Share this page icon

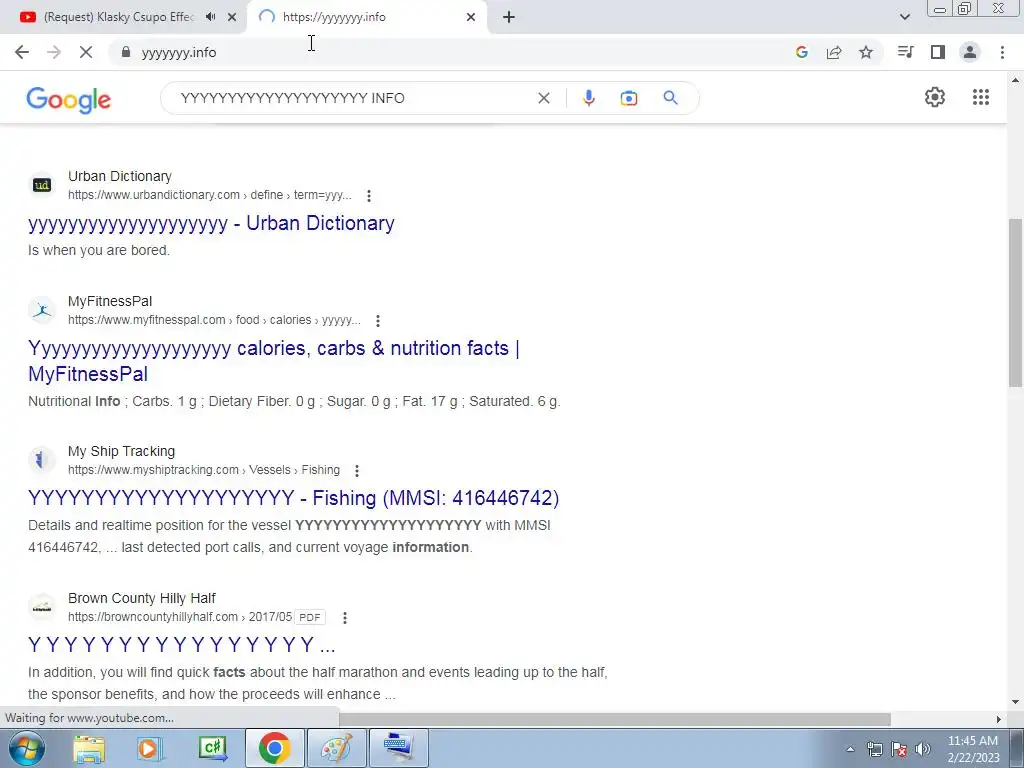click(x=834, y=52)
